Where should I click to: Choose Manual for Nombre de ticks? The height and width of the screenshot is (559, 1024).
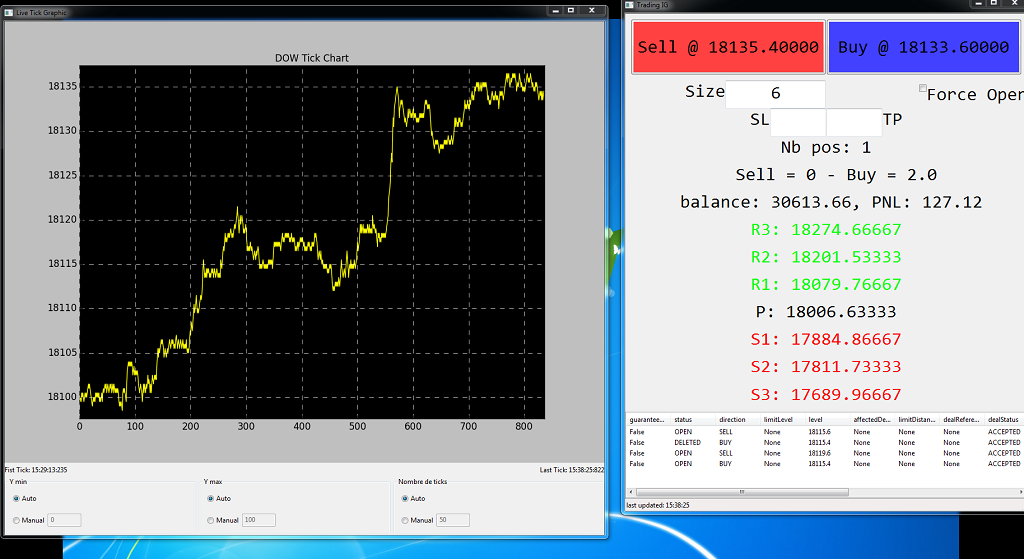click(x=405, y=520)
